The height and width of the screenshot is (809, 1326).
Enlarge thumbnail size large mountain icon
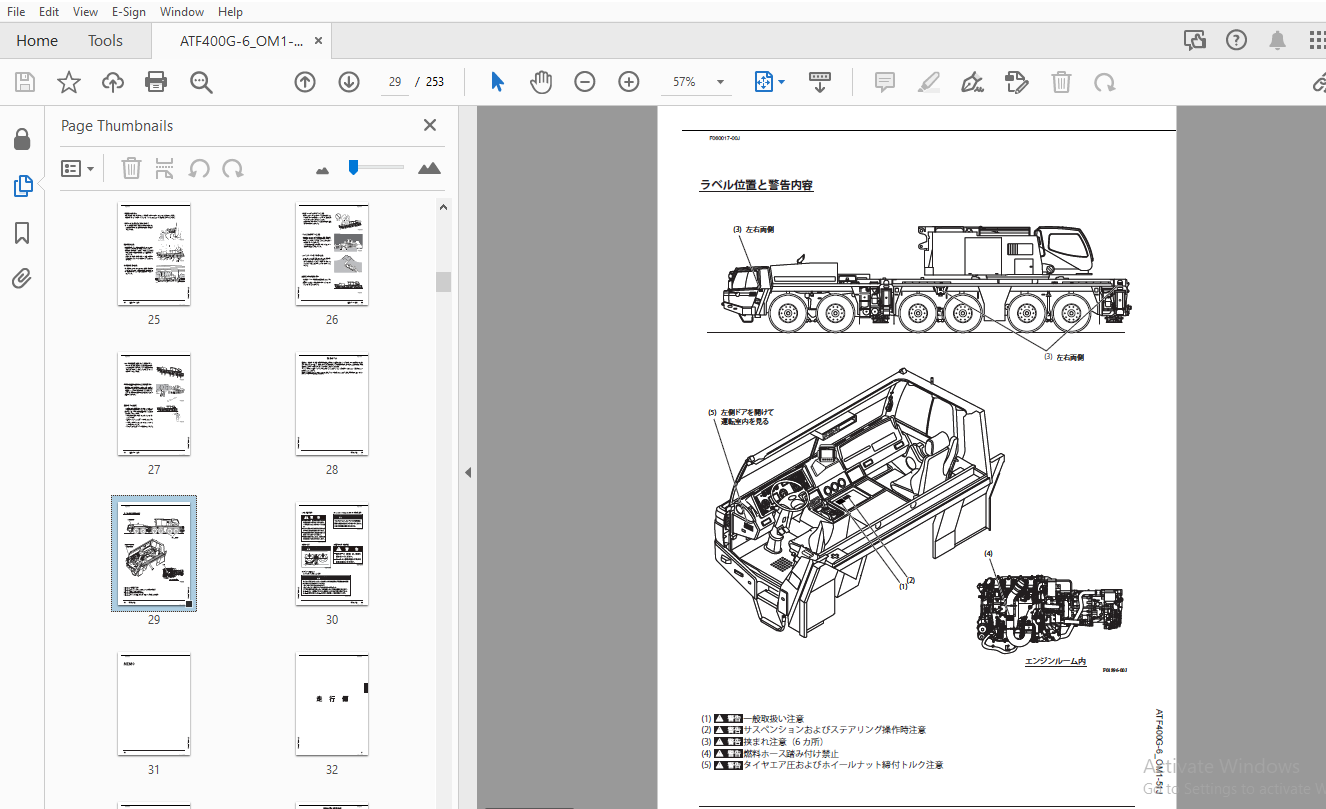coord(430,168)
